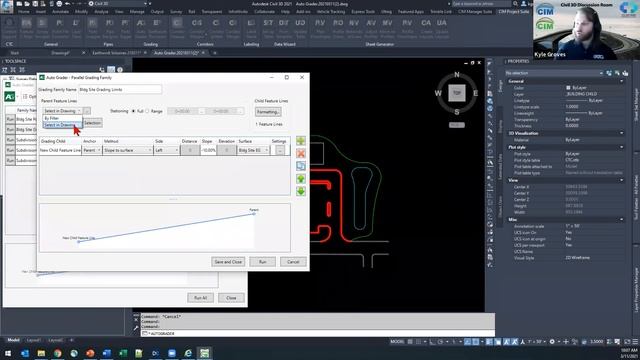The width and height of the screenshot is (640, 360).
Task: Open the Side dropdown showing Left
Action: point(167,150)
